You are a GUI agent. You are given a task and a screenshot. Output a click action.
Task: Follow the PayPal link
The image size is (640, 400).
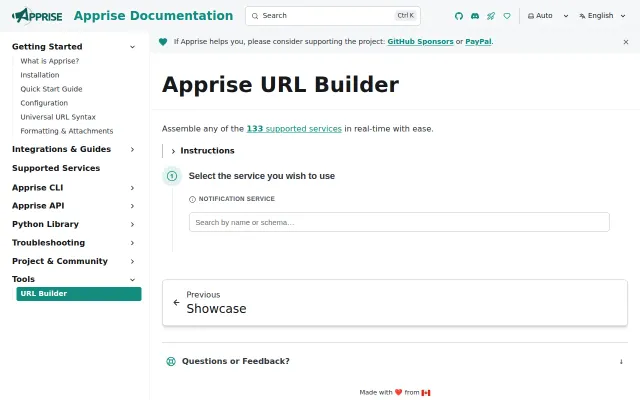pyautogui.click(x=478, y=42)
